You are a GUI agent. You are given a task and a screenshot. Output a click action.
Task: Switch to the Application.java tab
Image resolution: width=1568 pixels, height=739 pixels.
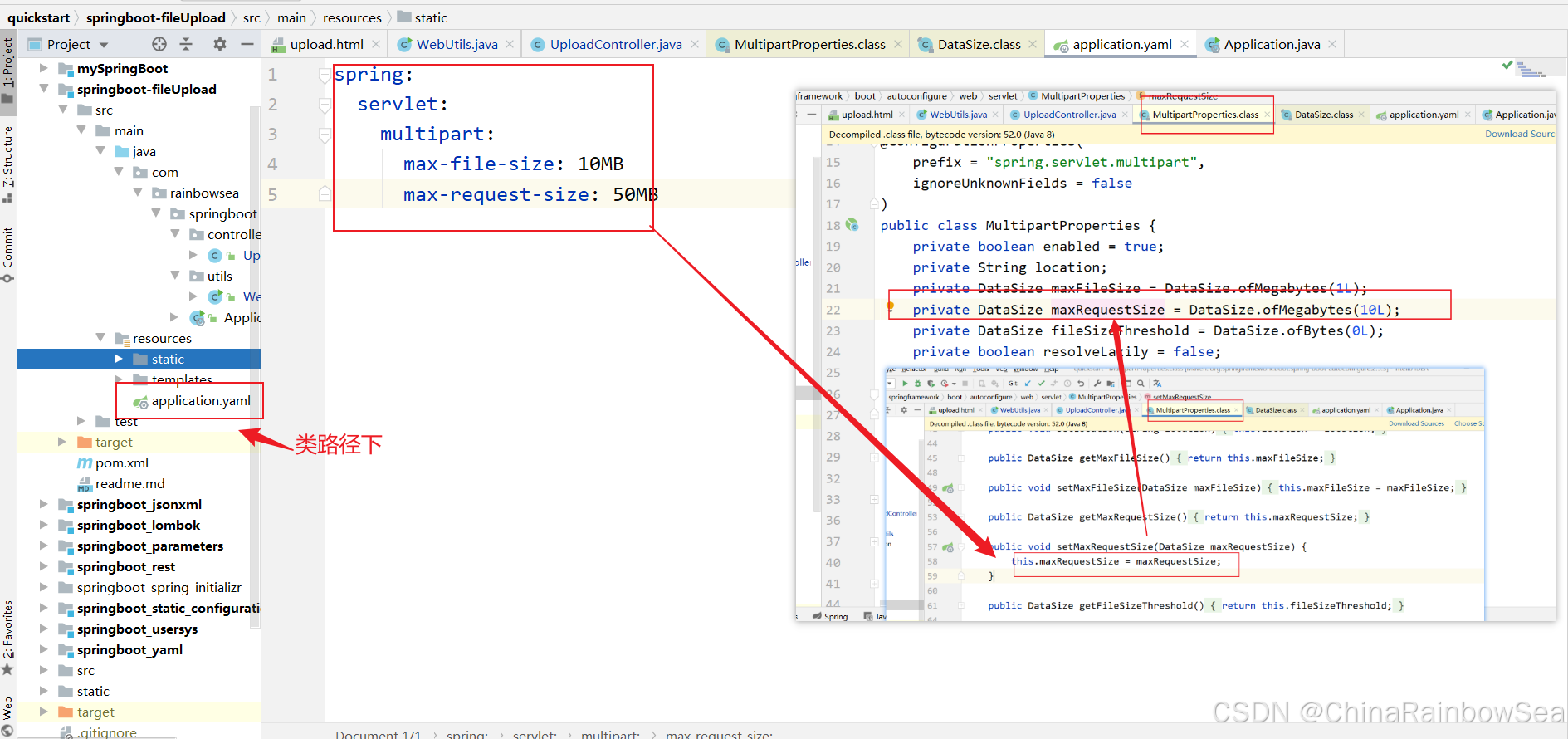coord(1271,44)
